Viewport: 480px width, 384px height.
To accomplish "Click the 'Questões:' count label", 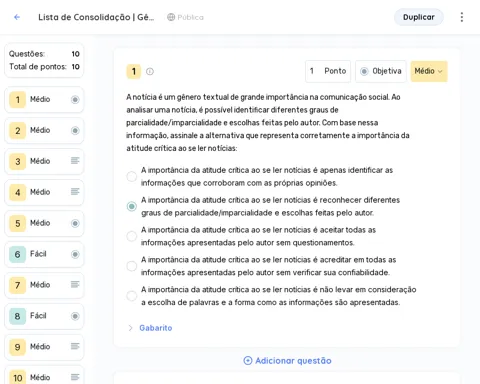I will pos(27,54).
